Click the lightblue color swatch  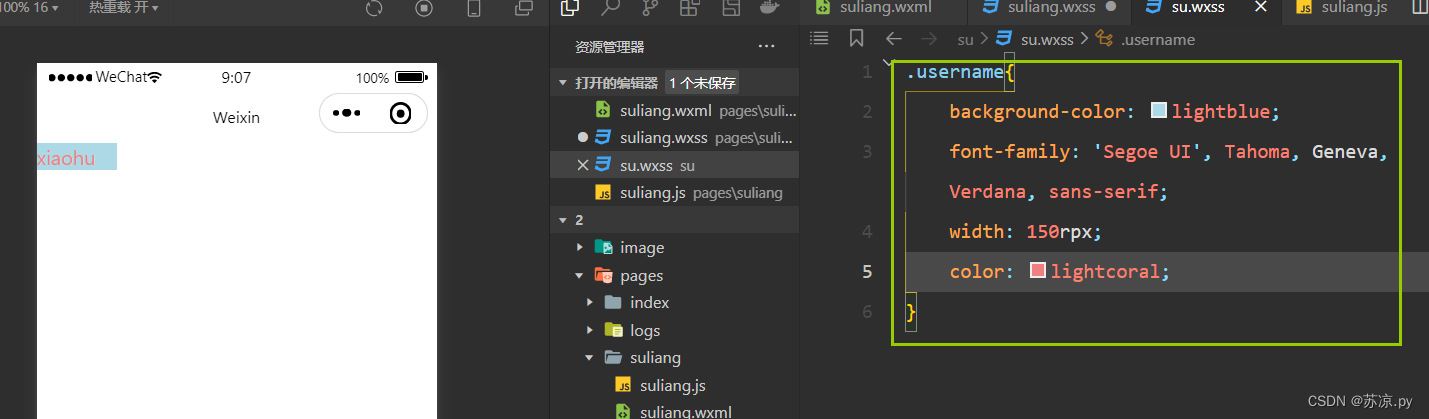click(x=1159, y=111)
